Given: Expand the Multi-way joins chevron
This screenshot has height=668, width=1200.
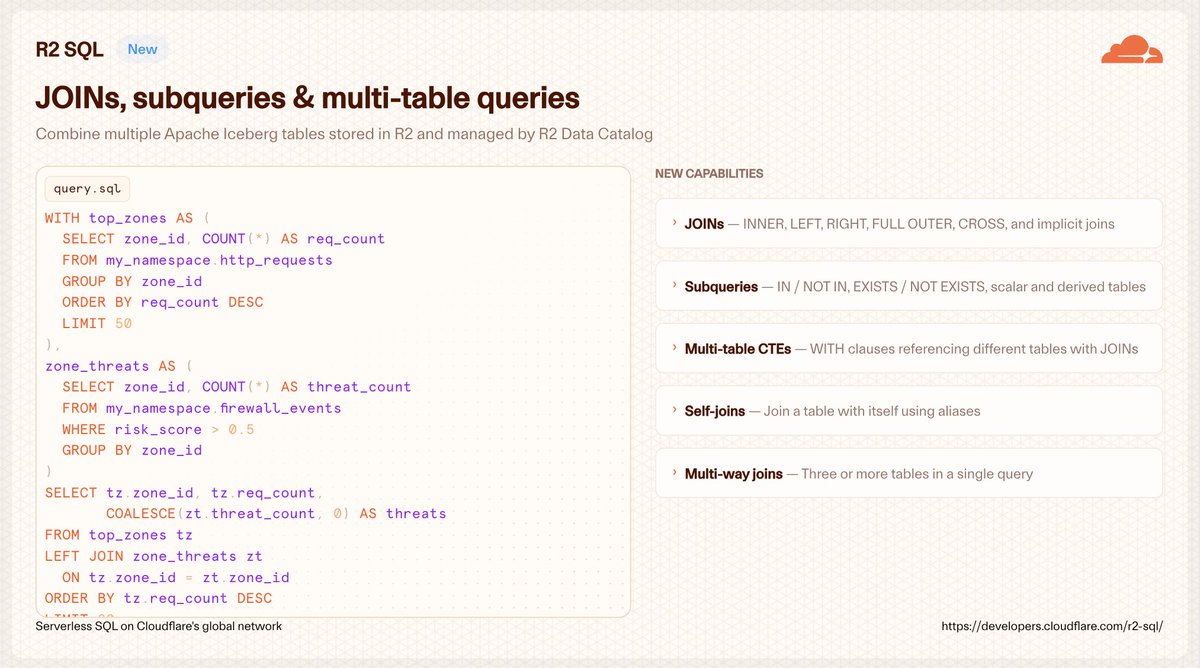Looking at the screenshot, I should pyautogui.click(x=674, y=473).
